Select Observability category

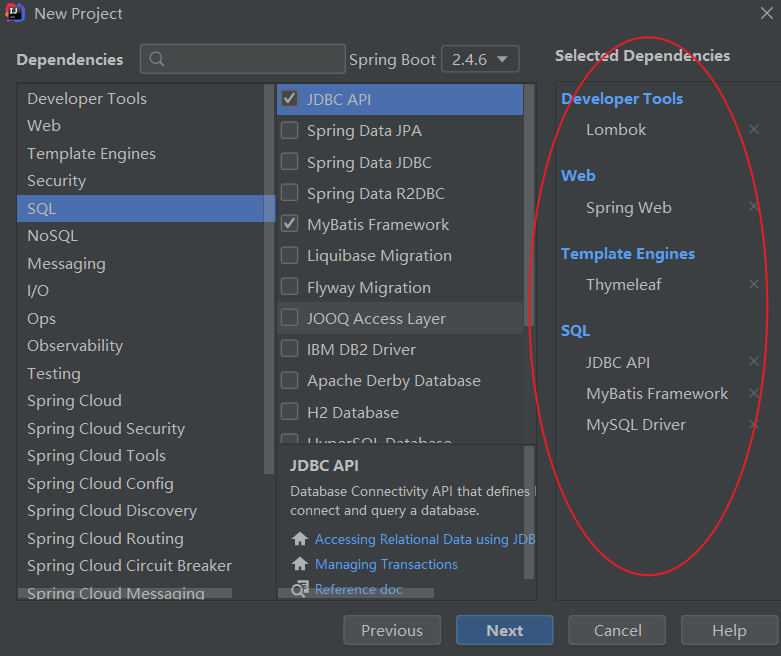coord(141,346)
